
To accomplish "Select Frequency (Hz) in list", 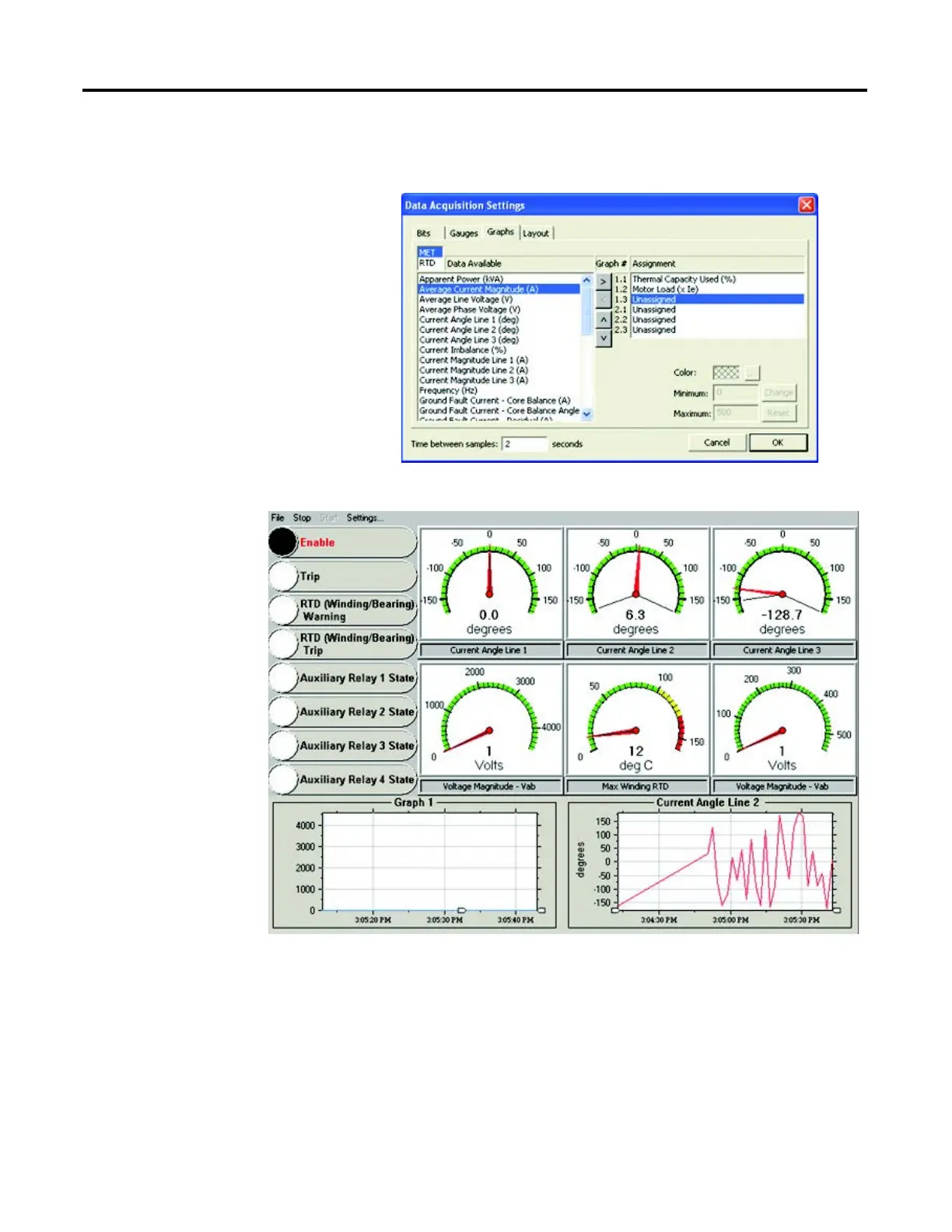I will tap(499, 390).
